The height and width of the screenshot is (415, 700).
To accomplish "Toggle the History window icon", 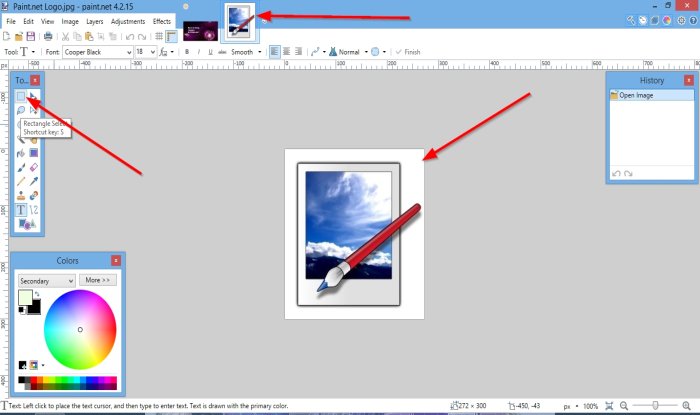I will [x=643, y=20].
